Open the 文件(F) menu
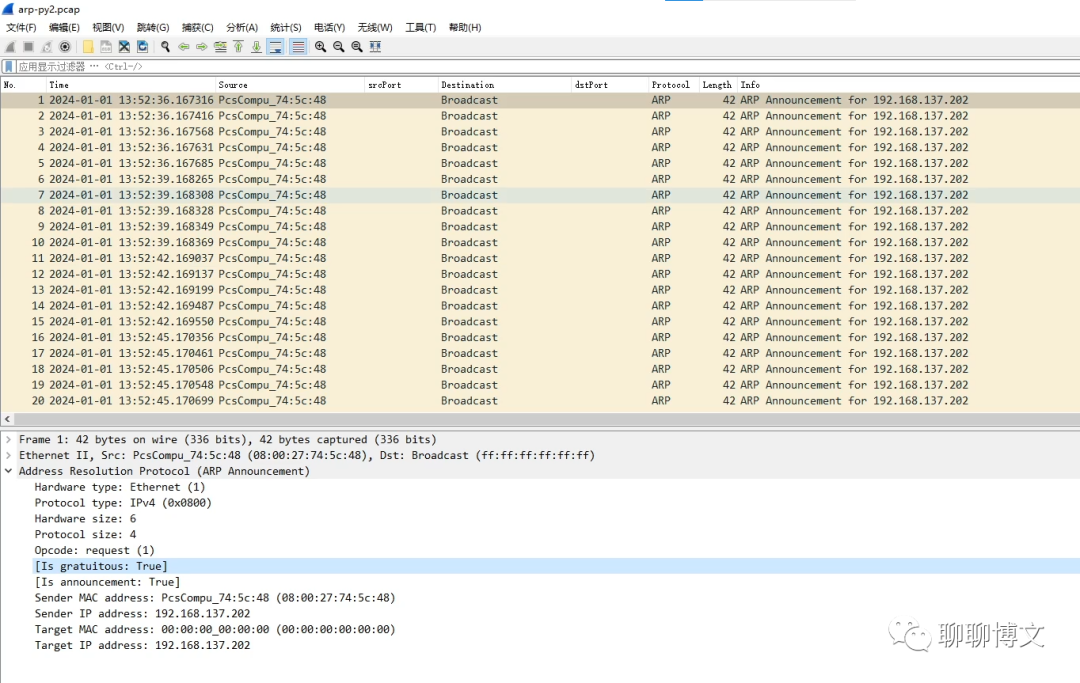Viewport: 1080px width, 683px height. click(x=21, y=28)
